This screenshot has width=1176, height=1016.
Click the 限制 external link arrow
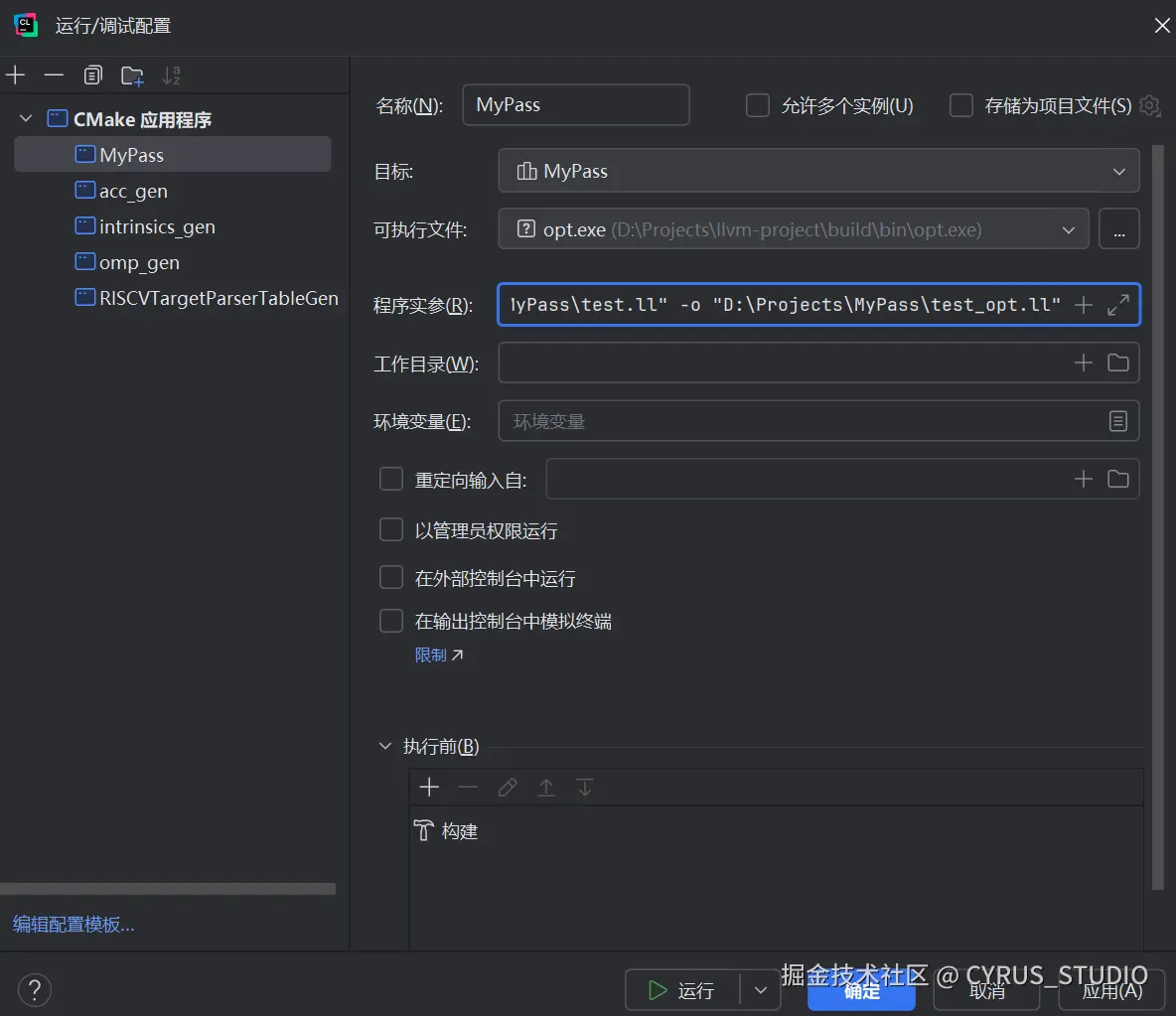pos(458,654)
